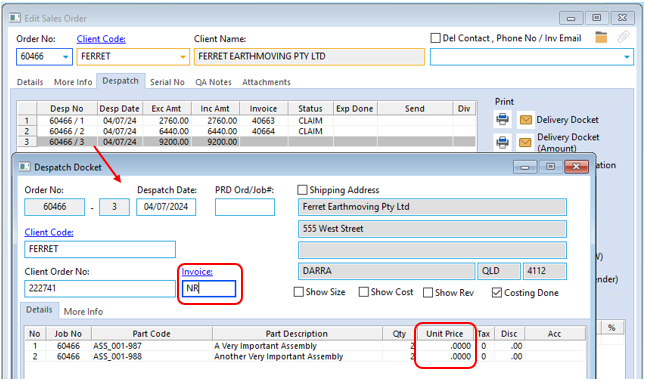Screen dimensions: 646x382
Task: Close the Edit Sales Order window
Action: click(x=622, y=18)
